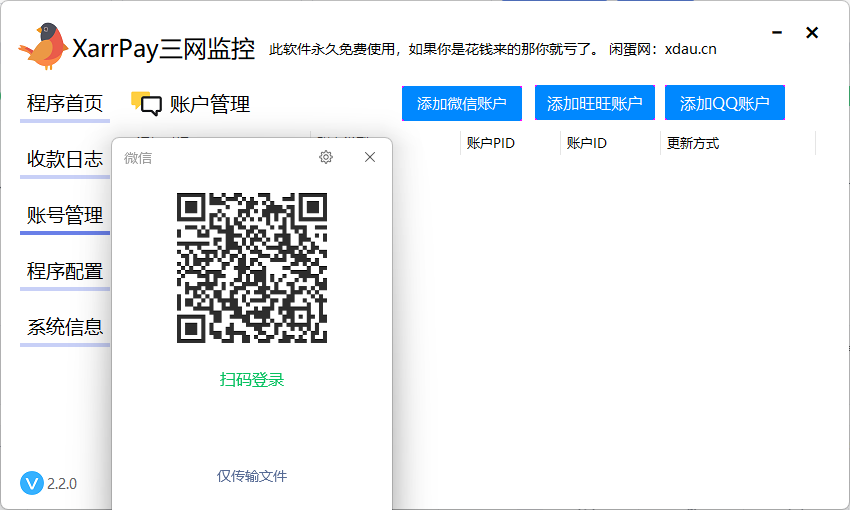The image size is (850, 510).
Task: Click the XarrPay bird logo
Action: tap(43, 46)
